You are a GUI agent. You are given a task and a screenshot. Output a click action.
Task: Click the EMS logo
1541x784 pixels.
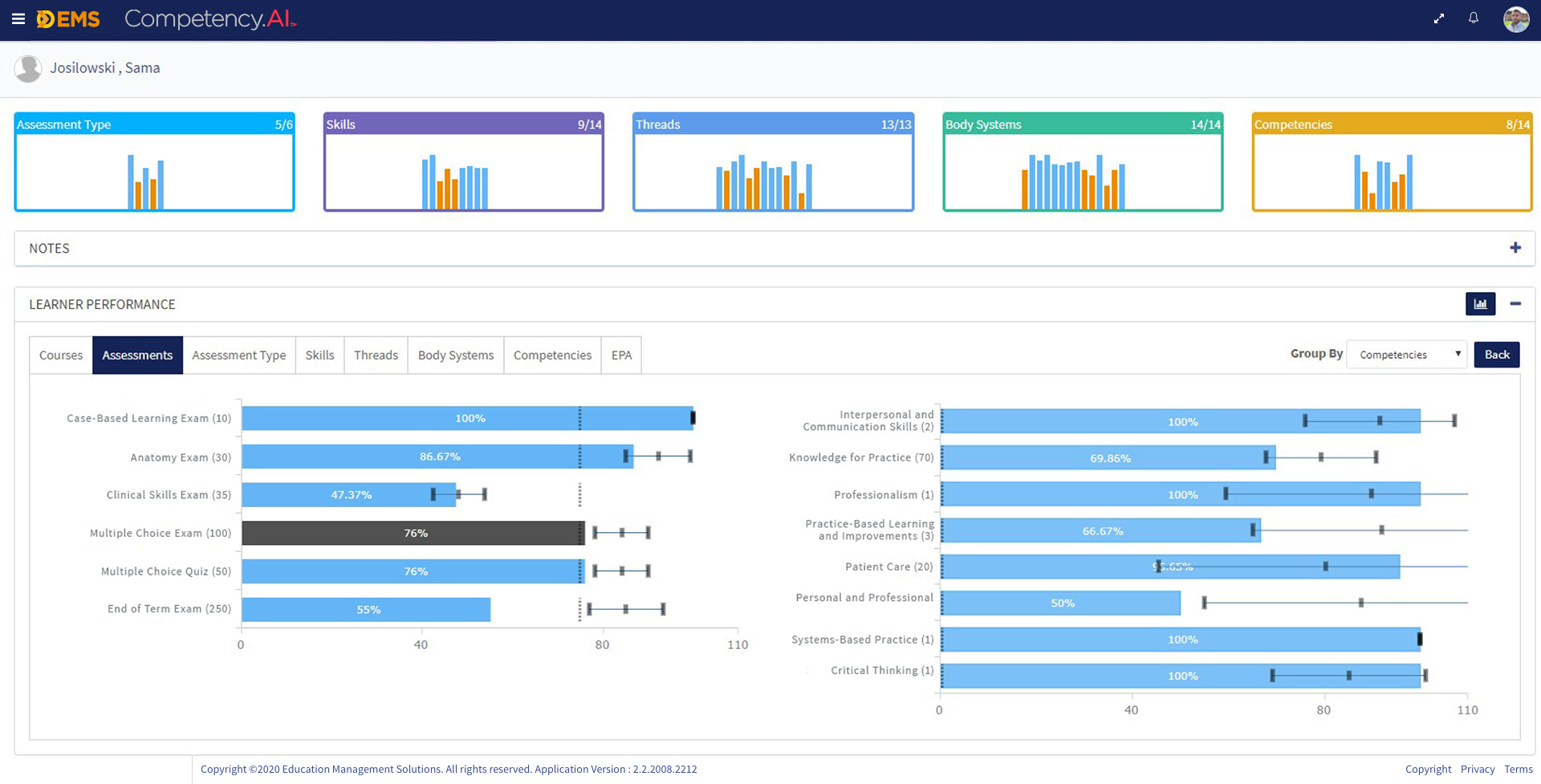click(x=69, y=19)
